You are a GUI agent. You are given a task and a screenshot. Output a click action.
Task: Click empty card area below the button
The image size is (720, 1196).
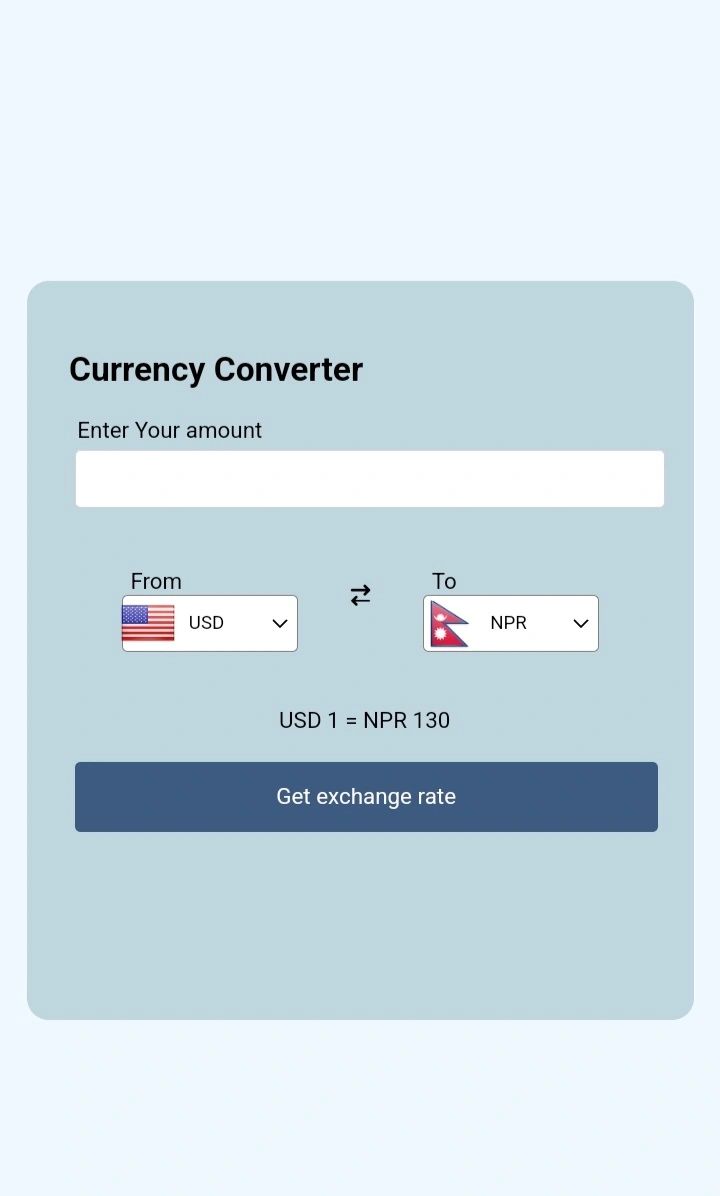360,923
